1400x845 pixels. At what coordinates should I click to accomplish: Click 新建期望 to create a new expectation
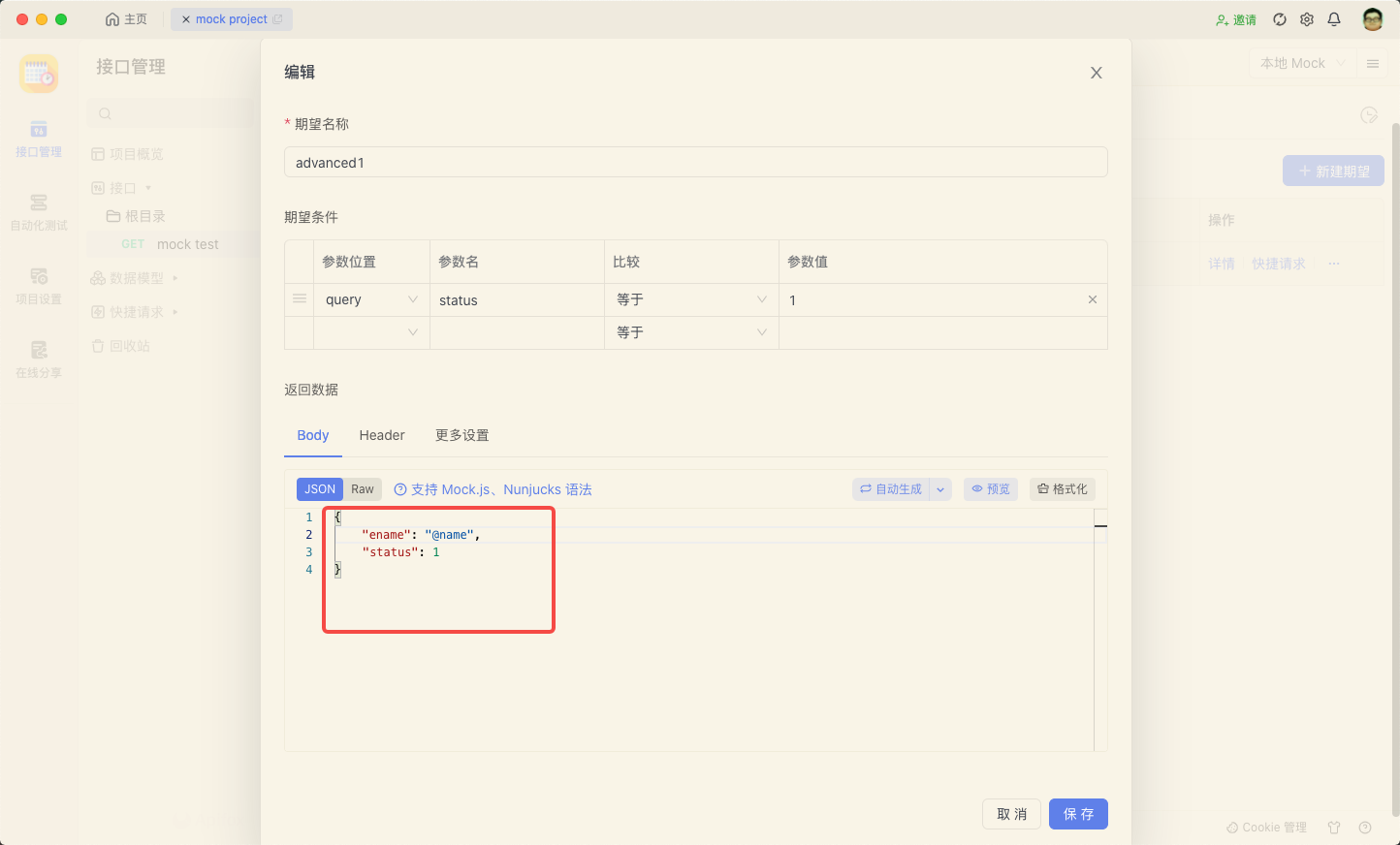pyautogui.click(x=1333, y=170)
